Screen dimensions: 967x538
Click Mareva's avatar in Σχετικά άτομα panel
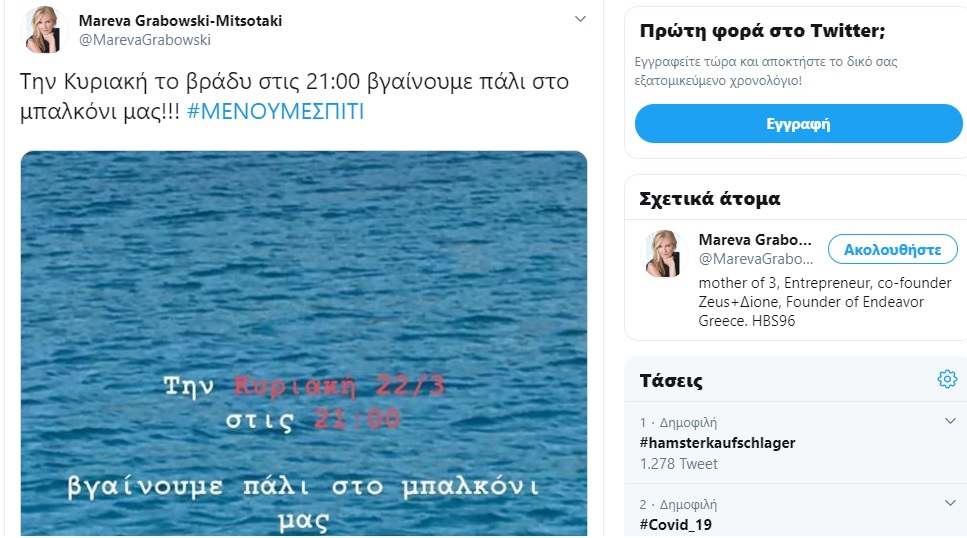pyautogui.click(x=664, y=254)
